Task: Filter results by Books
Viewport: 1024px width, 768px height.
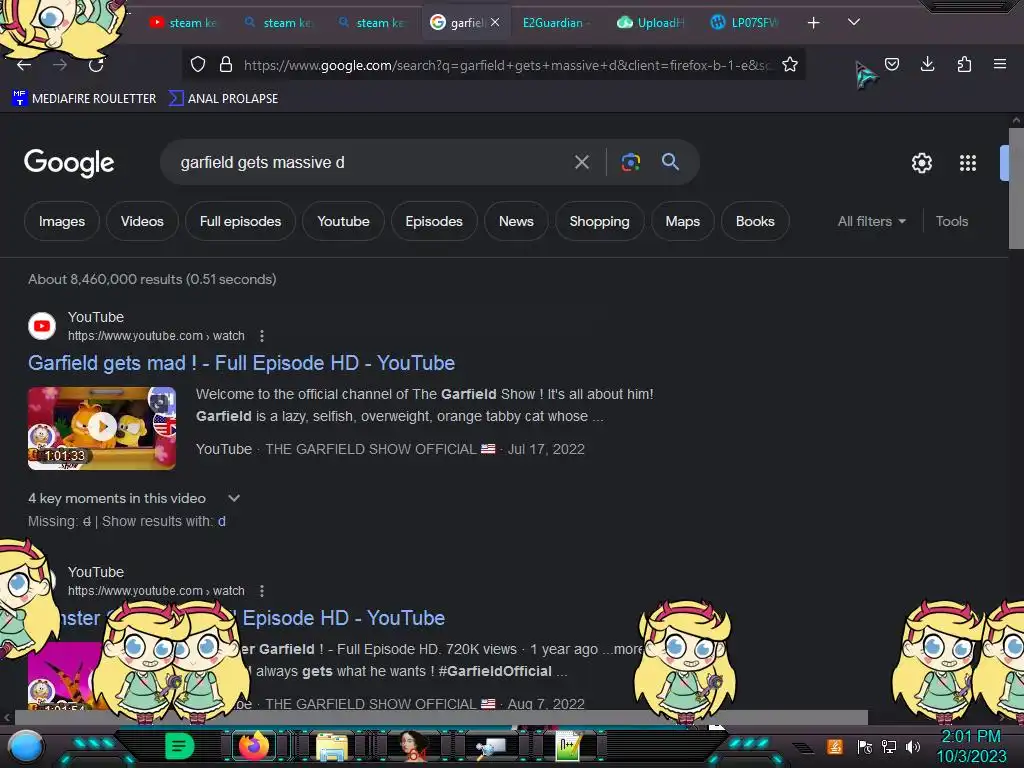Action: (755, 221)
